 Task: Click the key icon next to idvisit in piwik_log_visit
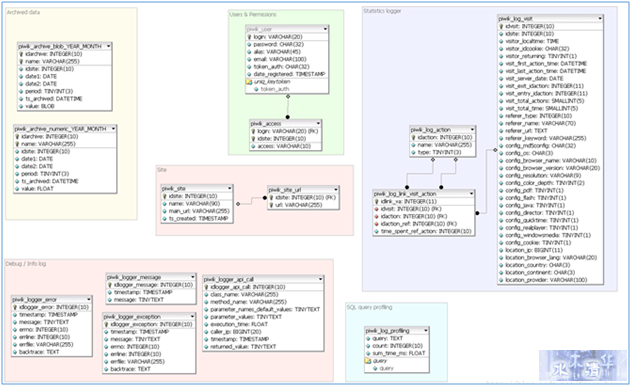(501, 27)
